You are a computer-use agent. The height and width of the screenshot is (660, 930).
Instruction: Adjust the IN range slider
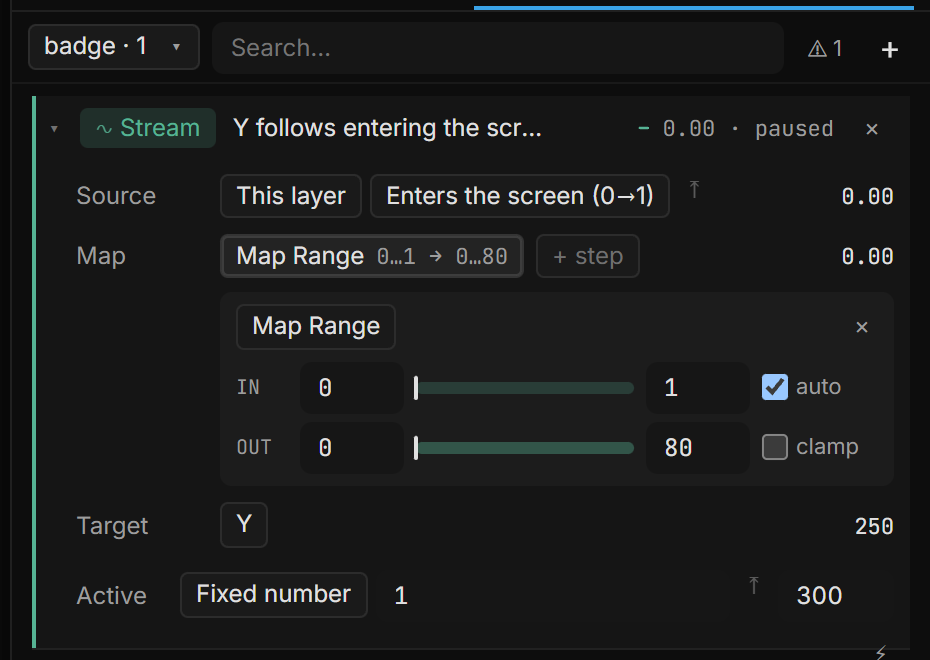pos(524,388)
